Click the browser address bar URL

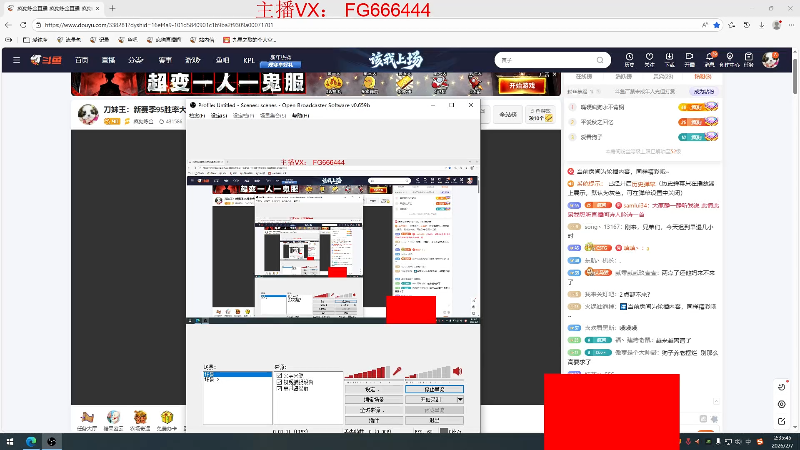pos(158,24)
